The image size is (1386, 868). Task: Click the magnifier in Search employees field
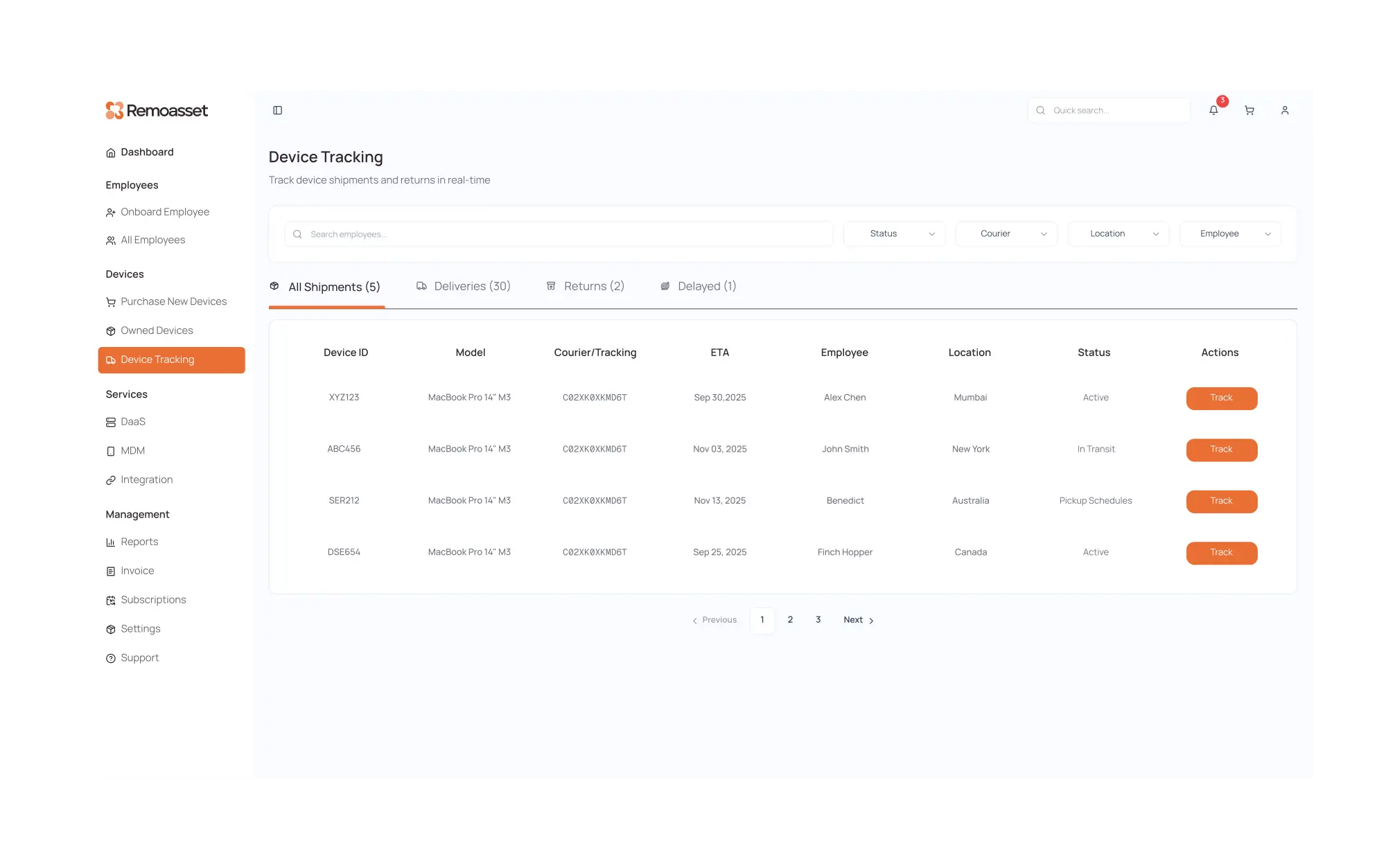pyautogui.click(x=297, y=234)
